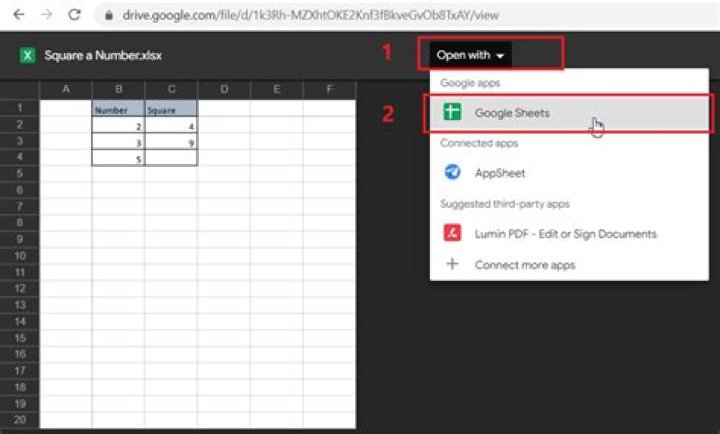Click the blue AppSheet icon
The height and width of the screenshot is (434, 720).
pos(452,172)
